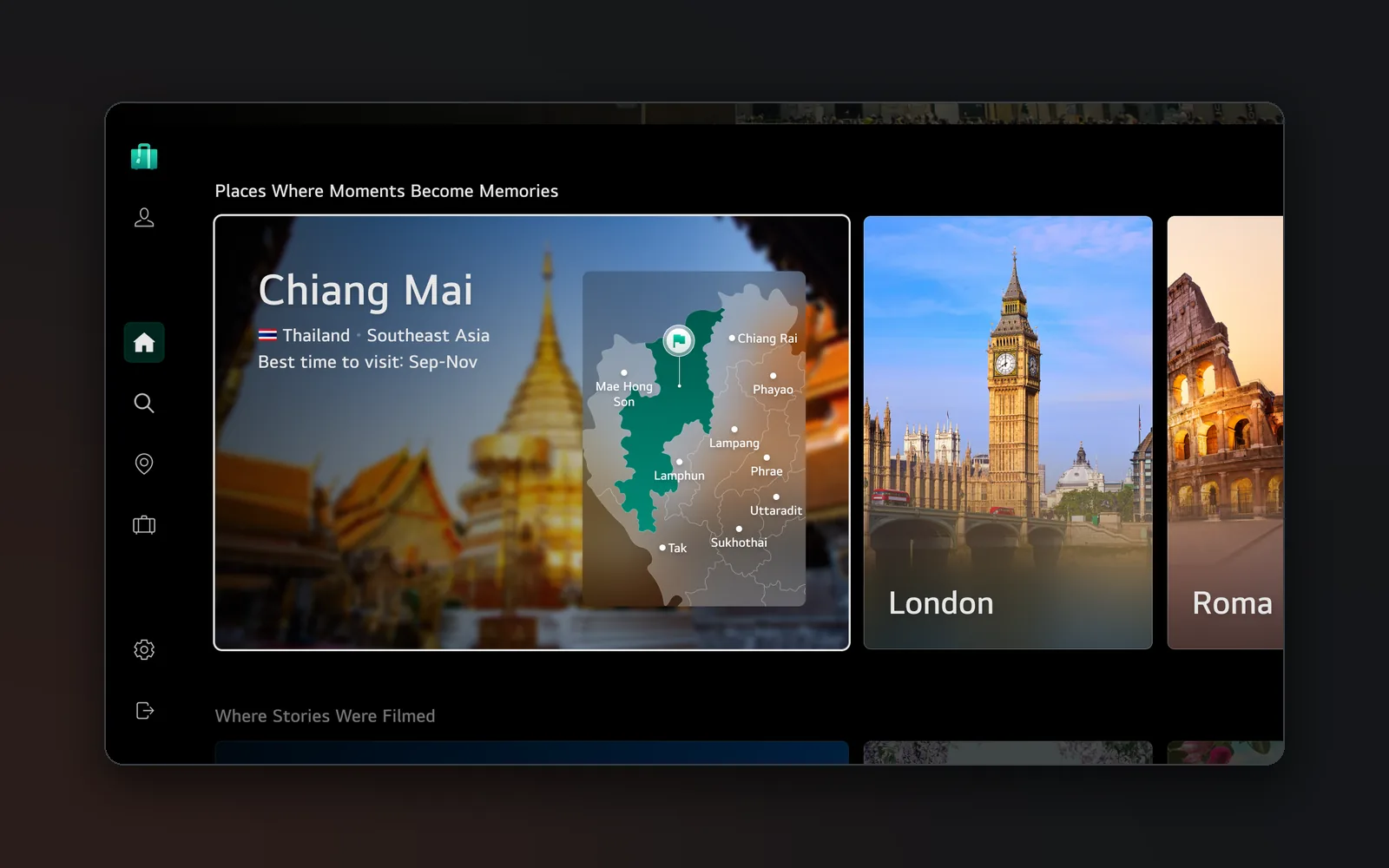This screenshot has width=1389, height=868.
Task: Open the London destination card
Action: pos(1008,432)
